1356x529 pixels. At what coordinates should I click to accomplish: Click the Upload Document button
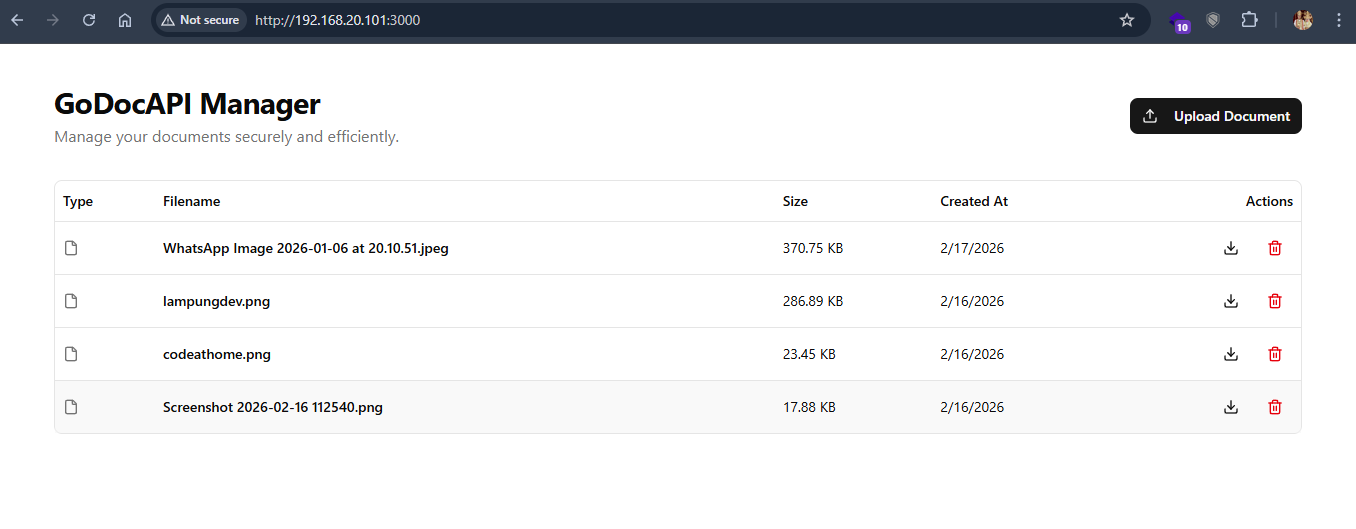click(x=1215, y=116)
